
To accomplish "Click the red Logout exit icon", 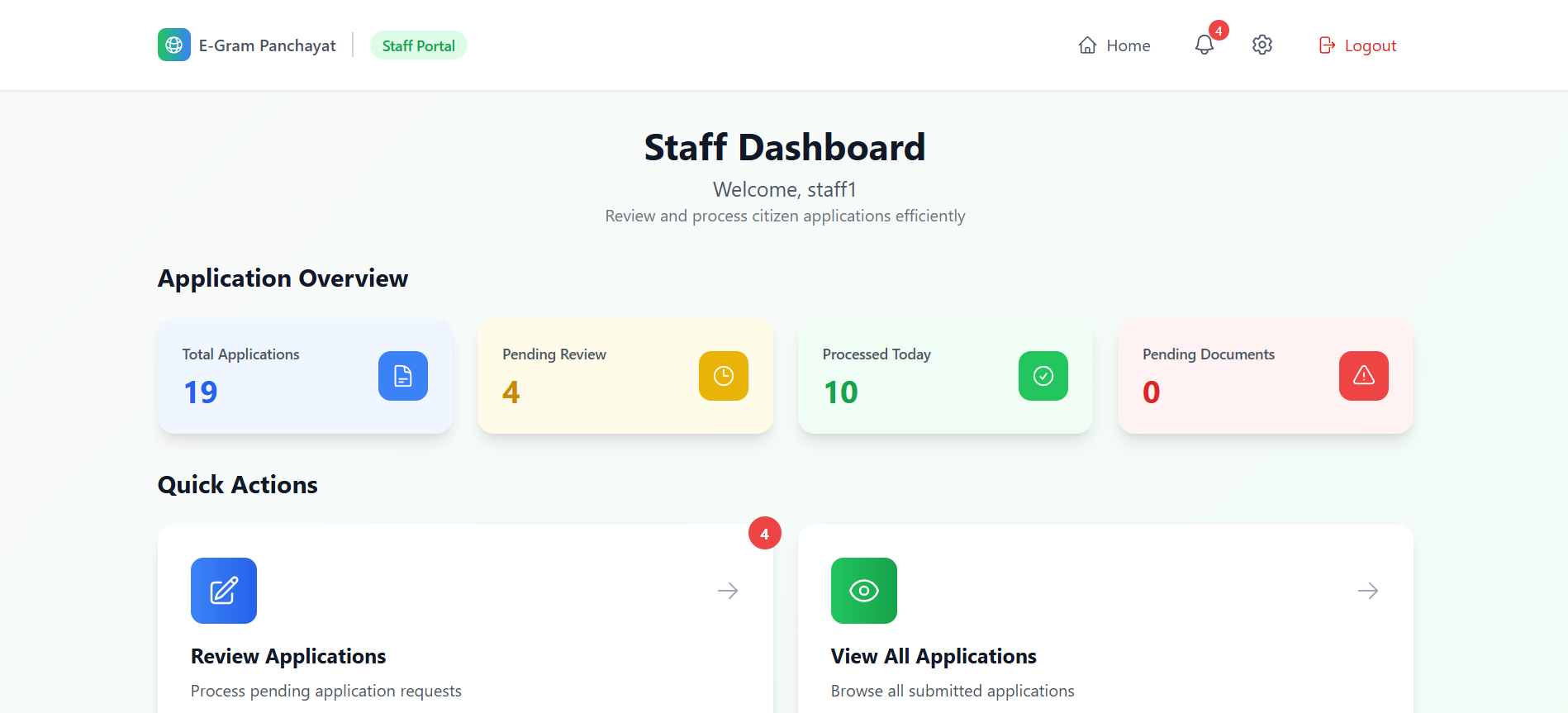I will [1327, 45].
